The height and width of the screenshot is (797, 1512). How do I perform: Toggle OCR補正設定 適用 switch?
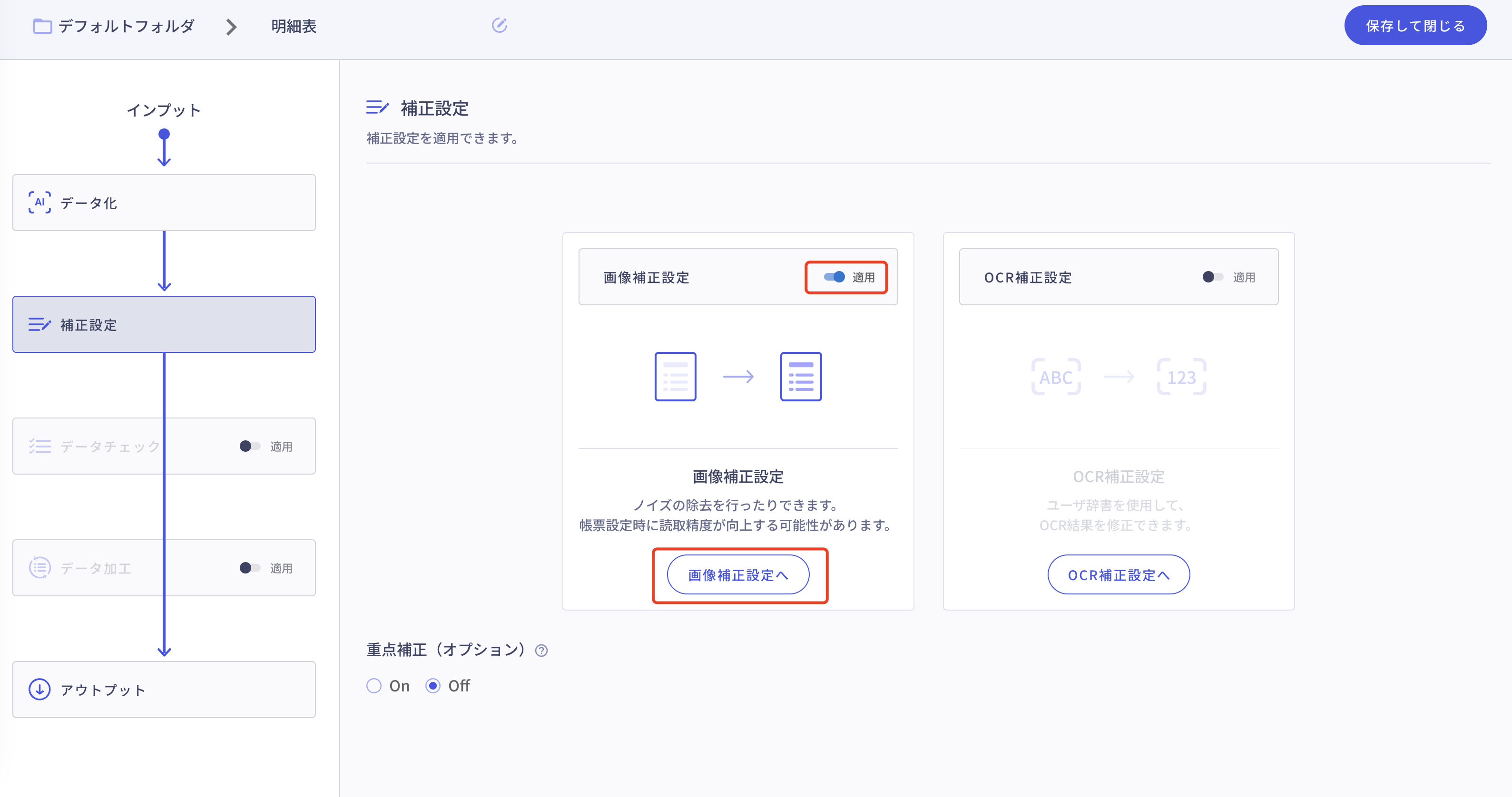click(1213, 277)
